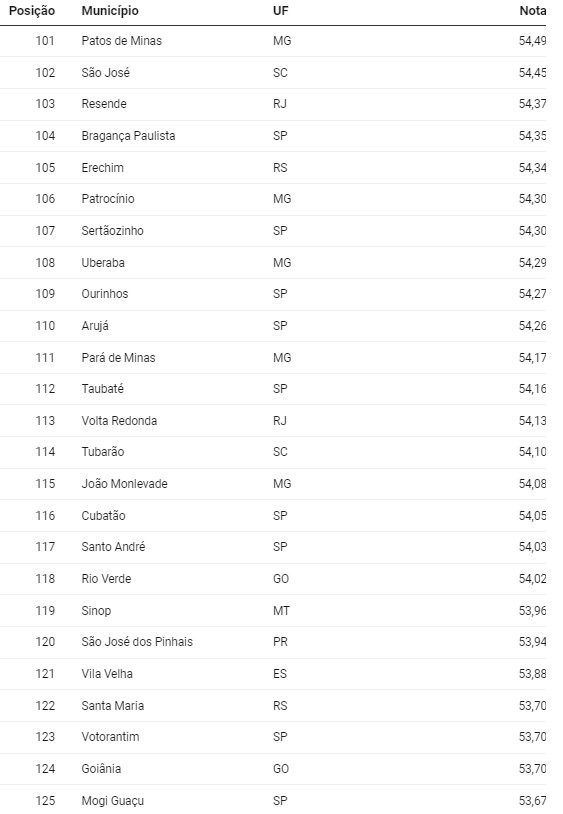Select the Uberaba row entry
Screen dimensions: 563x814
(x=273, y=263)
